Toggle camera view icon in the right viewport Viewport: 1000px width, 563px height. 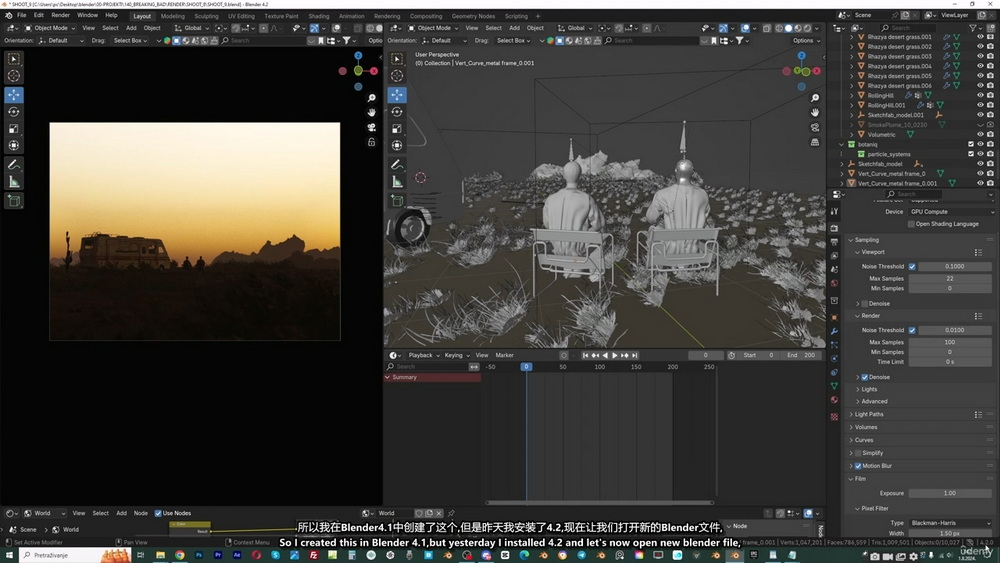click(814, 127)
